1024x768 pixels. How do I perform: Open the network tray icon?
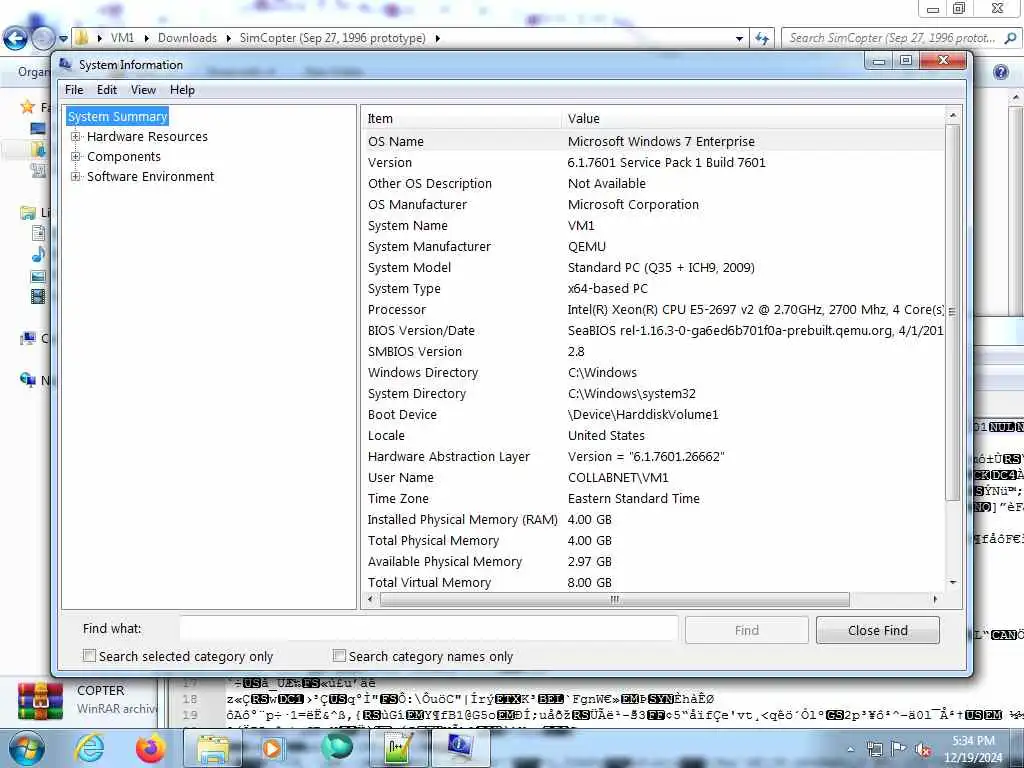click(x=874, y=749)
